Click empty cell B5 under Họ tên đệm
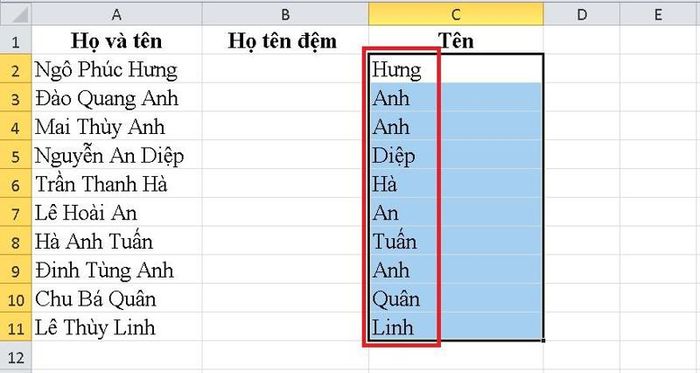 tap(285, 155)
